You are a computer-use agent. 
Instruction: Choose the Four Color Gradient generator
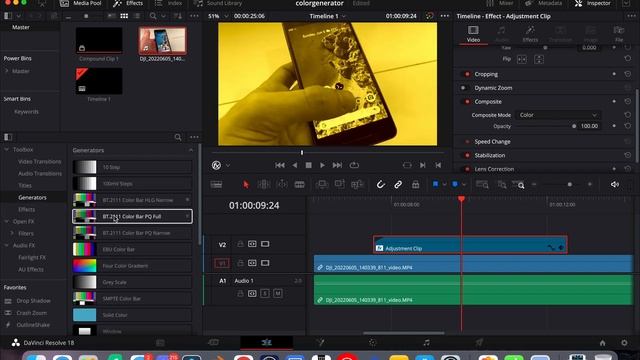132,266
